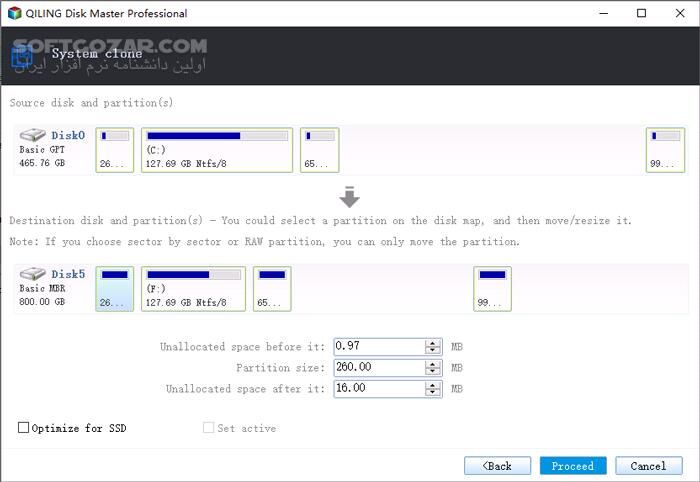Viewport: 700px width, 482px height.
Task: Click the Basic MBR text
Action: point(42,288)
